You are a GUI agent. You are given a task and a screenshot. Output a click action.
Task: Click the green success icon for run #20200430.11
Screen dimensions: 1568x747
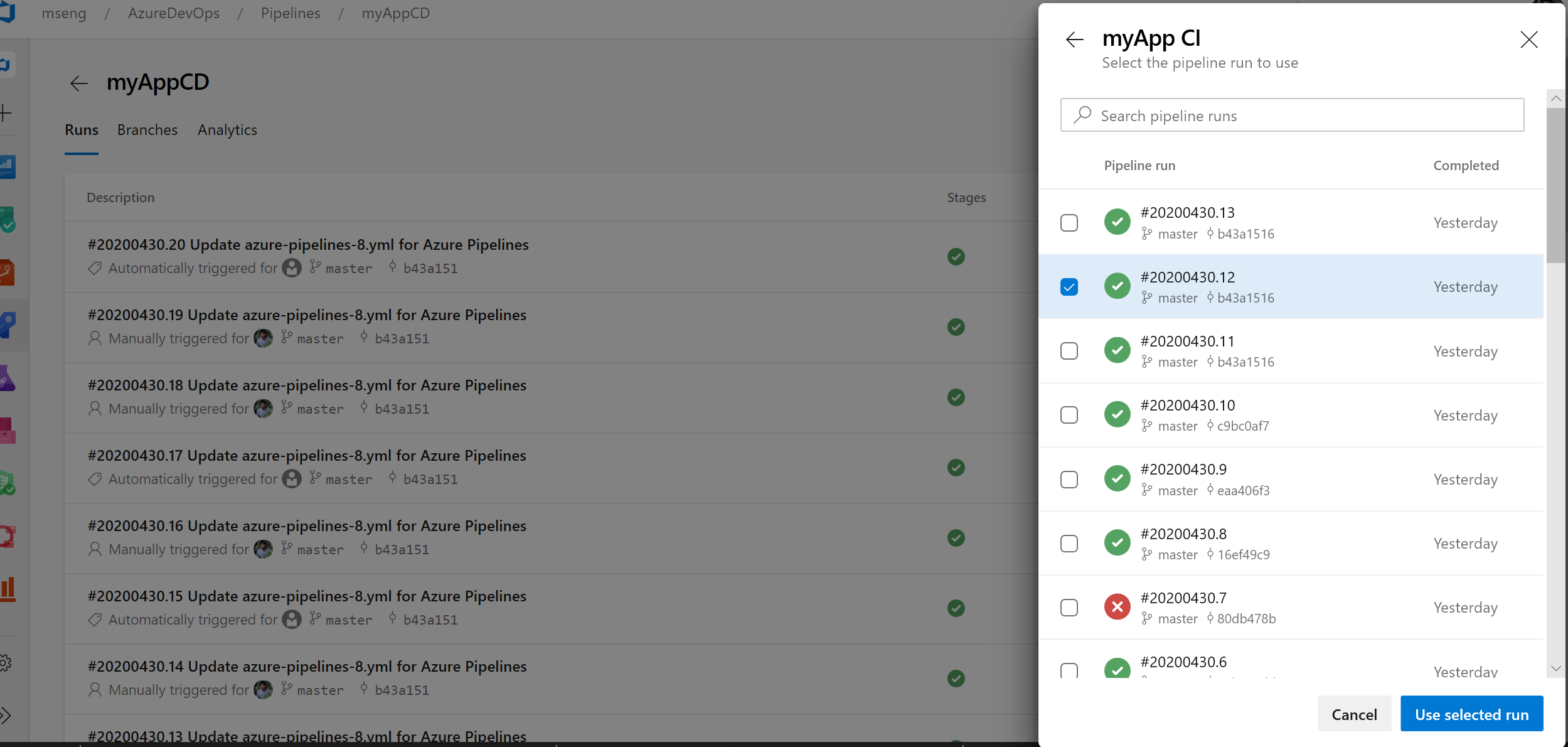[x=1117, y=350]
